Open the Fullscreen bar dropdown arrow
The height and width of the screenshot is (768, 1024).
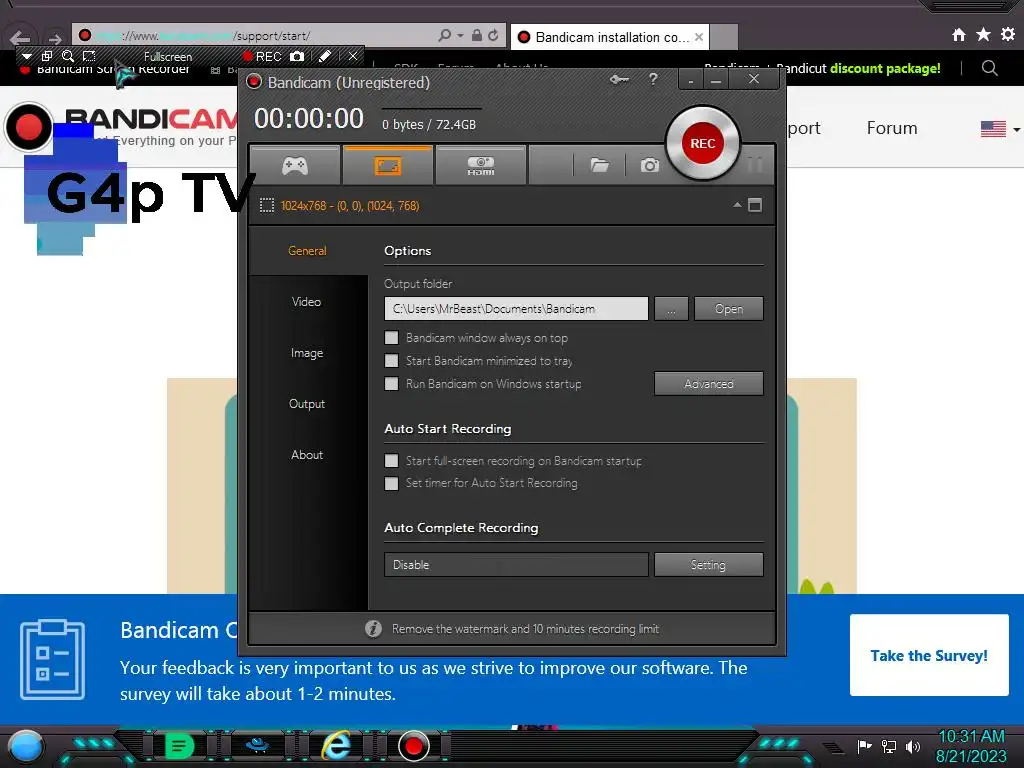coord(26,57)
